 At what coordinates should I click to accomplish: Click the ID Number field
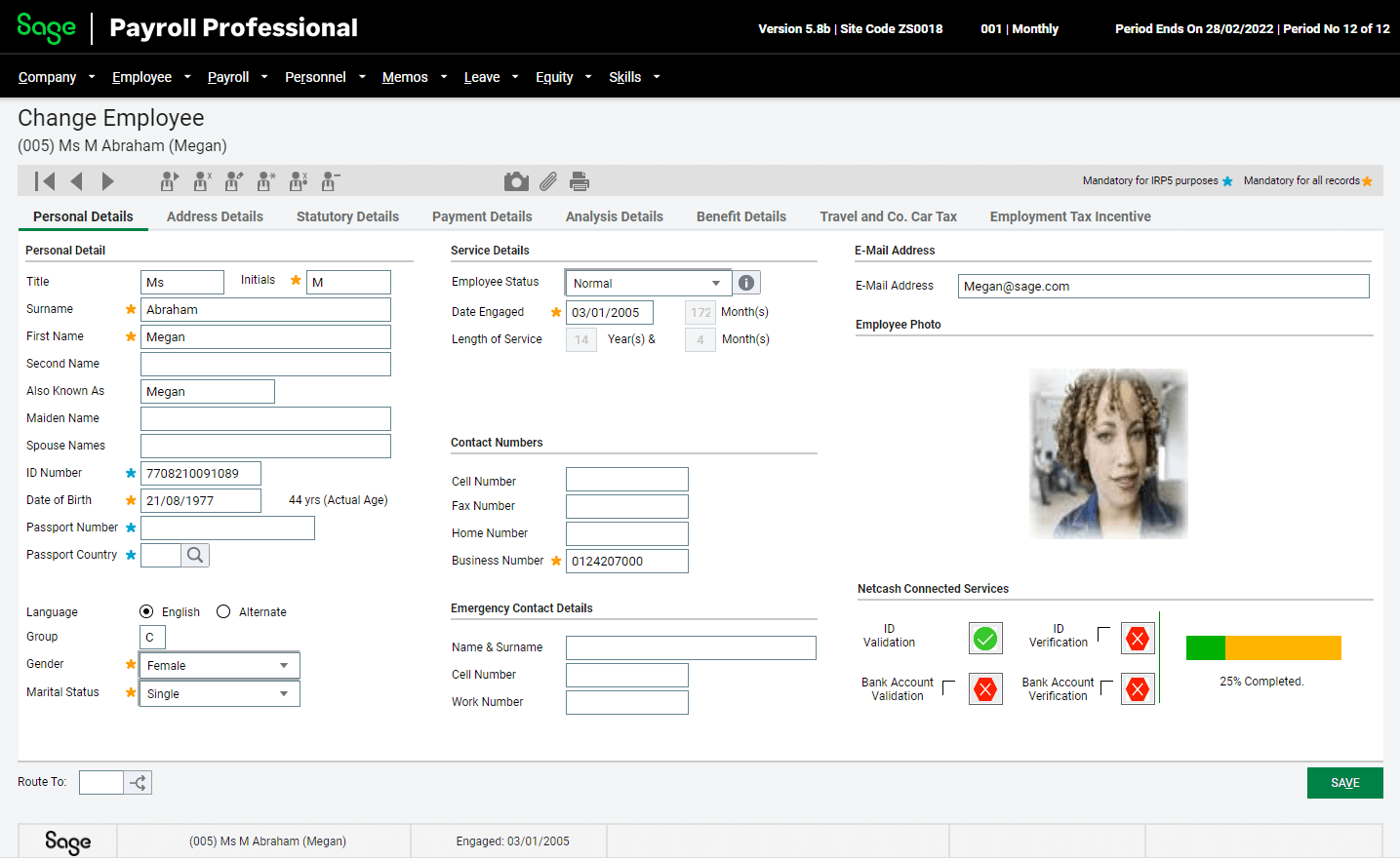[x=201, y=474]
